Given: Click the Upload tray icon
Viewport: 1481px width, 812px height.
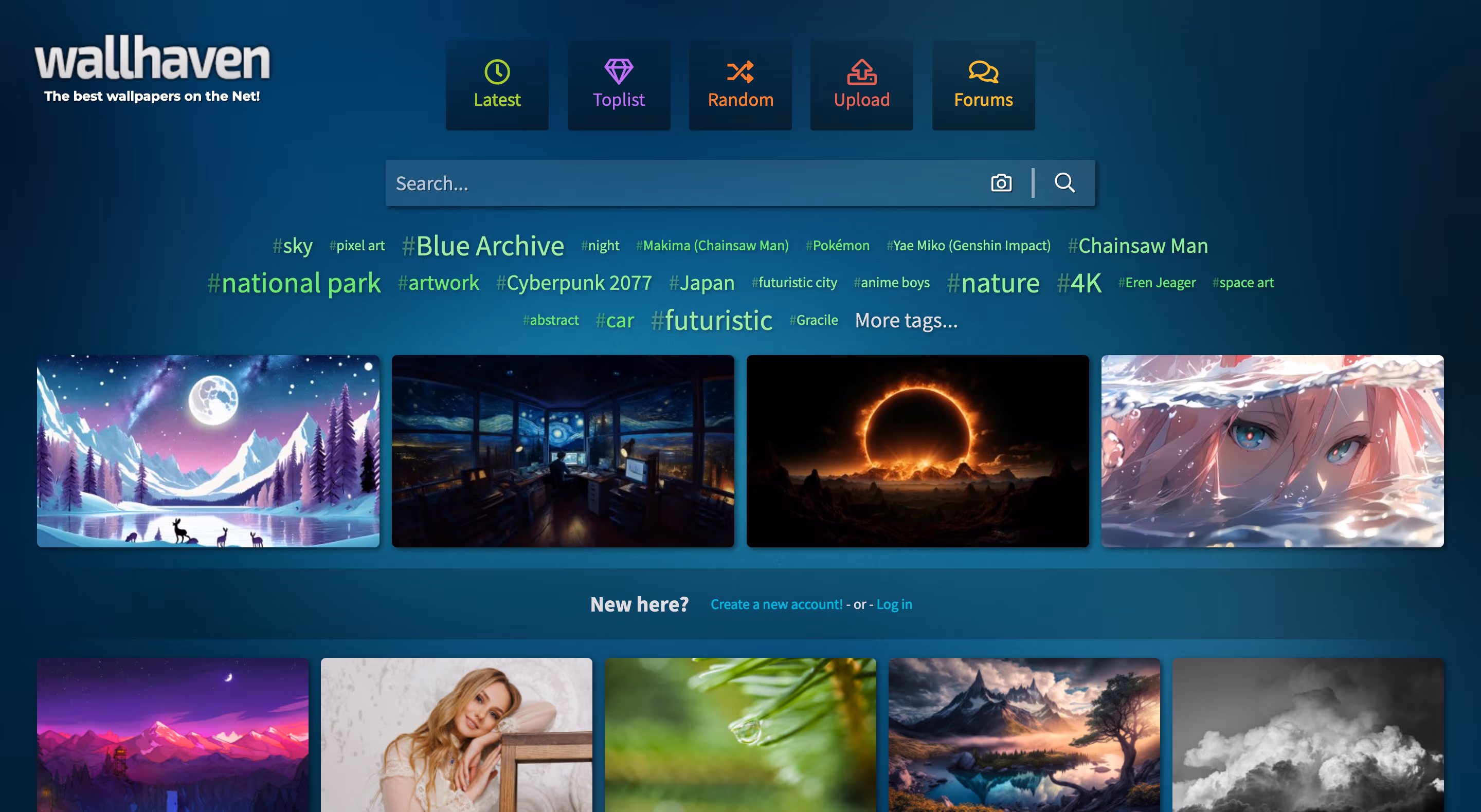Looking at the screenshot, I should point(861,72).
